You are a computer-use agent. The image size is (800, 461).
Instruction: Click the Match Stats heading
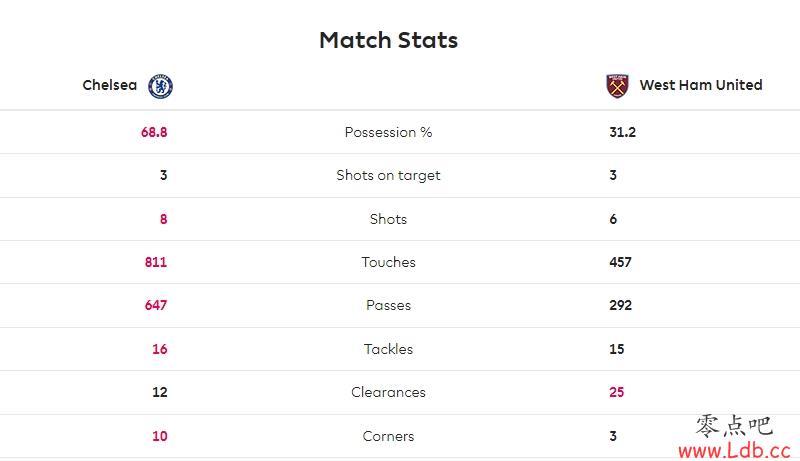[388, 40]
